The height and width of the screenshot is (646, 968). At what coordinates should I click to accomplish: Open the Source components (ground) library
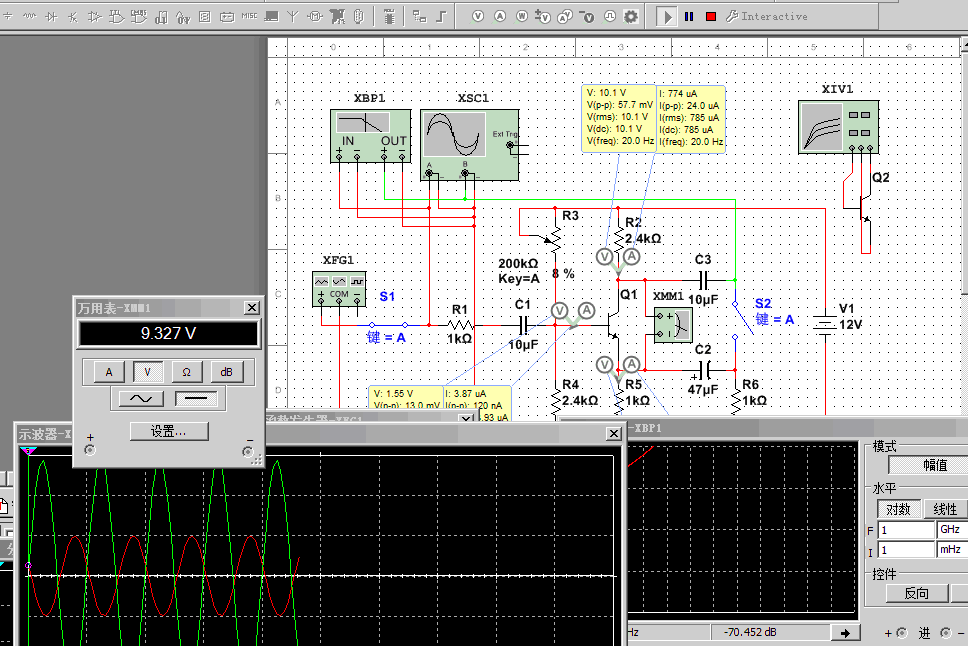click(7, 17)
